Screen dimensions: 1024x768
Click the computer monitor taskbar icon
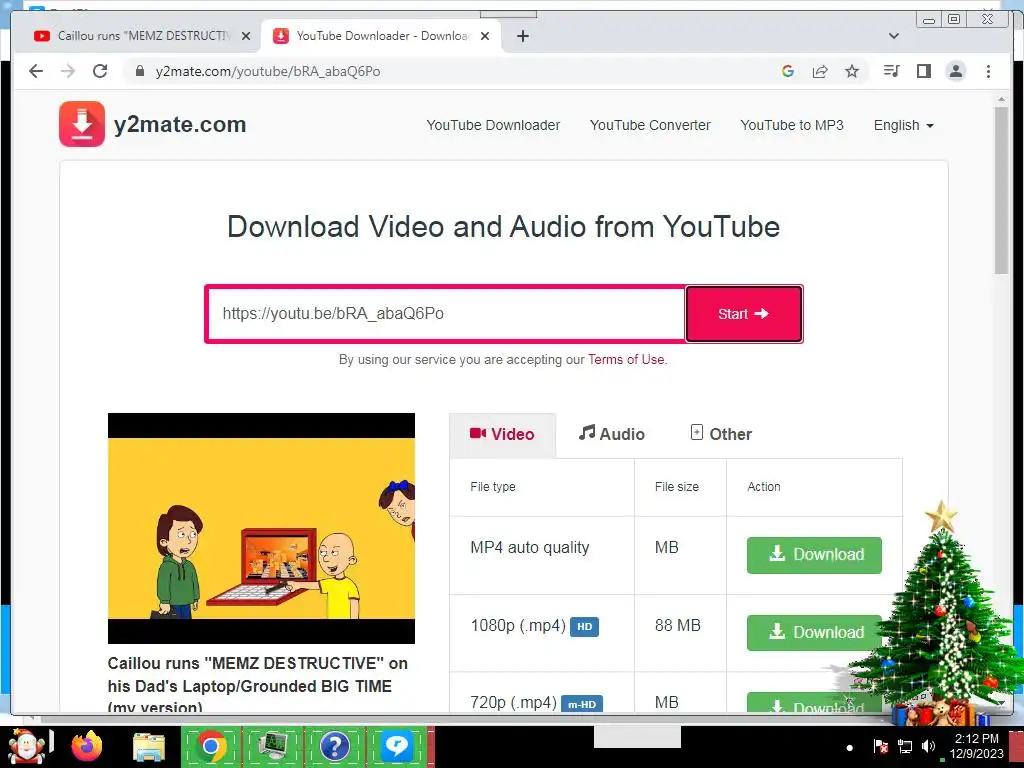(273, 746)
